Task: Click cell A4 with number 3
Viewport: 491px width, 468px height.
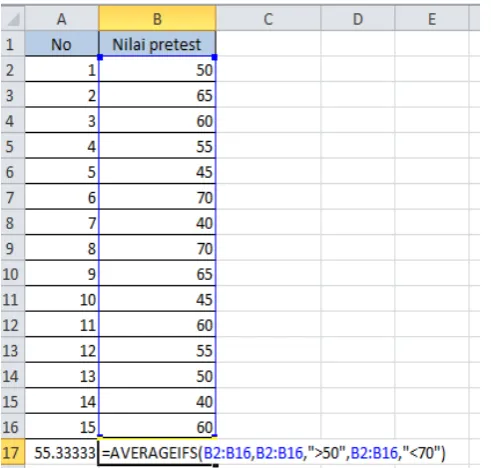Action: pyautogui.click(x=62, y=120)
